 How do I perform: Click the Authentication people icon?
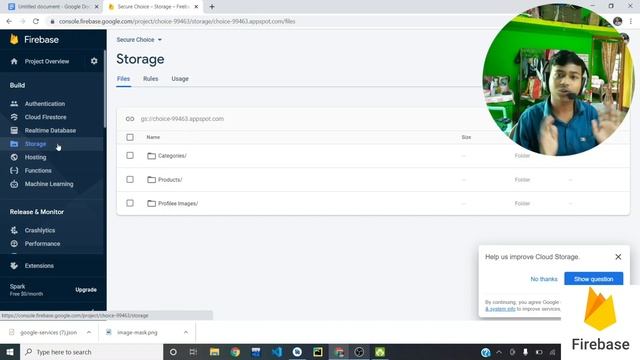[x=14, y=104]
